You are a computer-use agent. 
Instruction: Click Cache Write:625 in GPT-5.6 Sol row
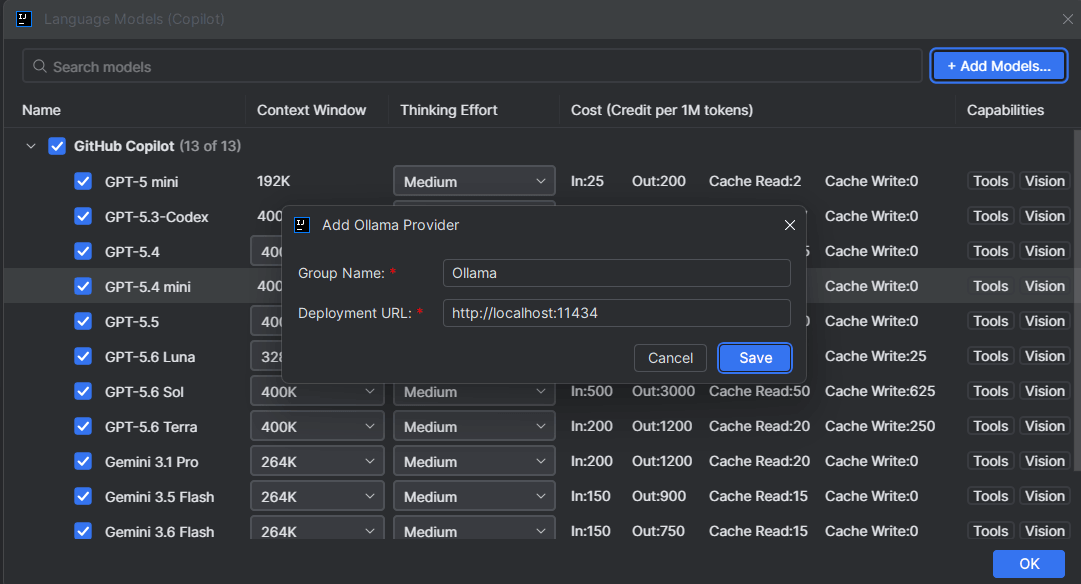point(880,392)
